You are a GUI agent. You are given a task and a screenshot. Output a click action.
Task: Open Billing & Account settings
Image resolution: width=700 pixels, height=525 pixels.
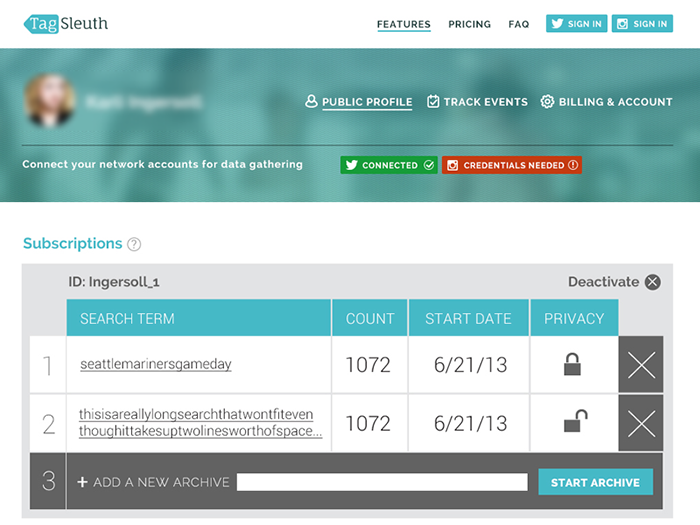point(607,102)
